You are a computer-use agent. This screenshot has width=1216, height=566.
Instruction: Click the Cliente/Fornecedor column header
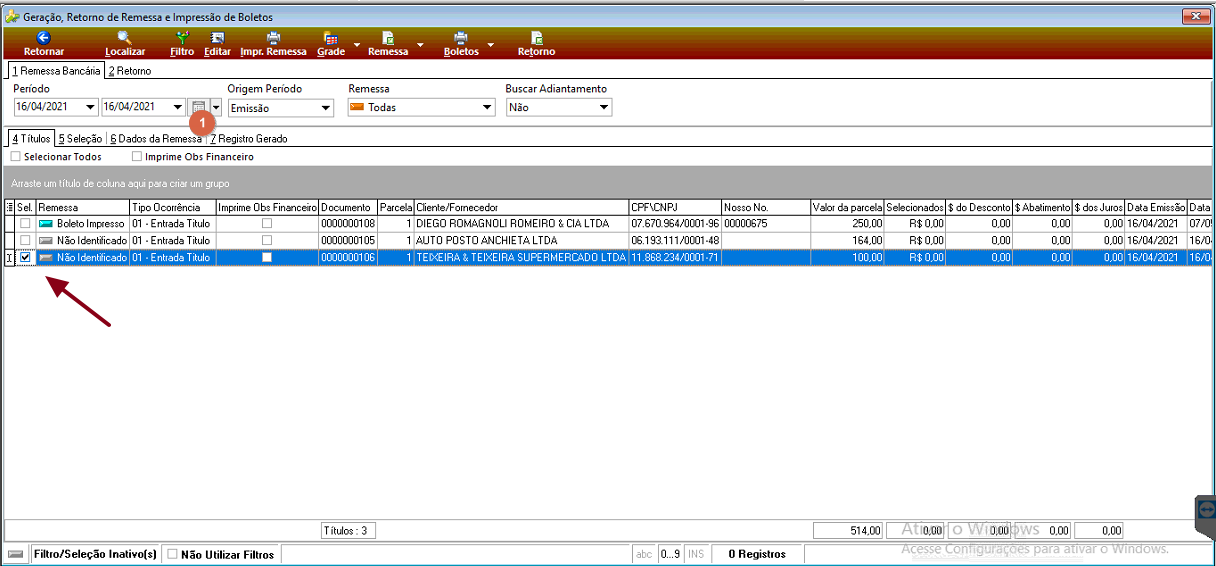coord(521,207)
